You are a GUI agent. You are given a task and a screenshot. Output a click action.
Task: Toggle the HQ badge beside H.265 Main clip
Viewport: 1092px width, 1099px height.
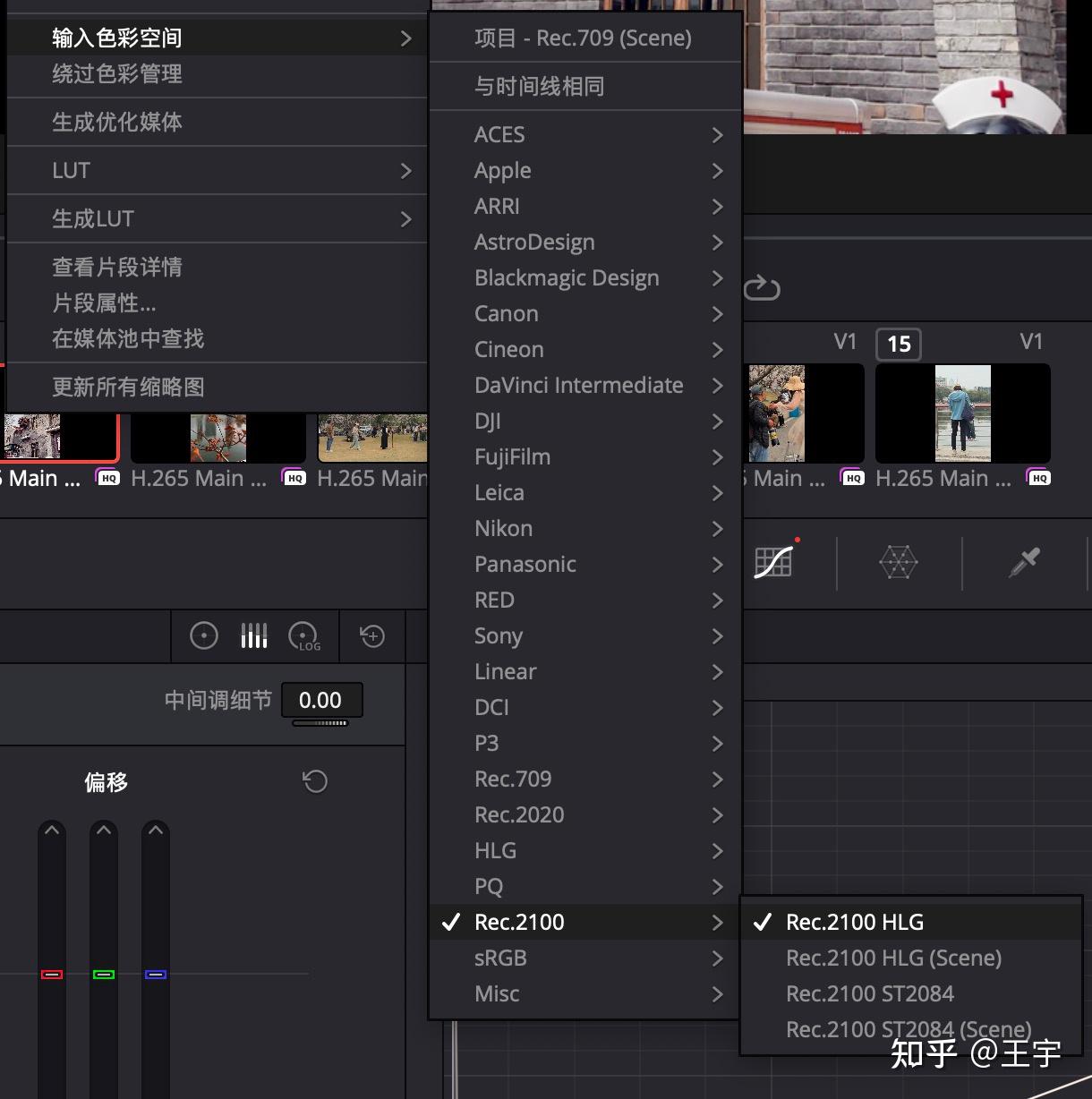click(293, 478)
